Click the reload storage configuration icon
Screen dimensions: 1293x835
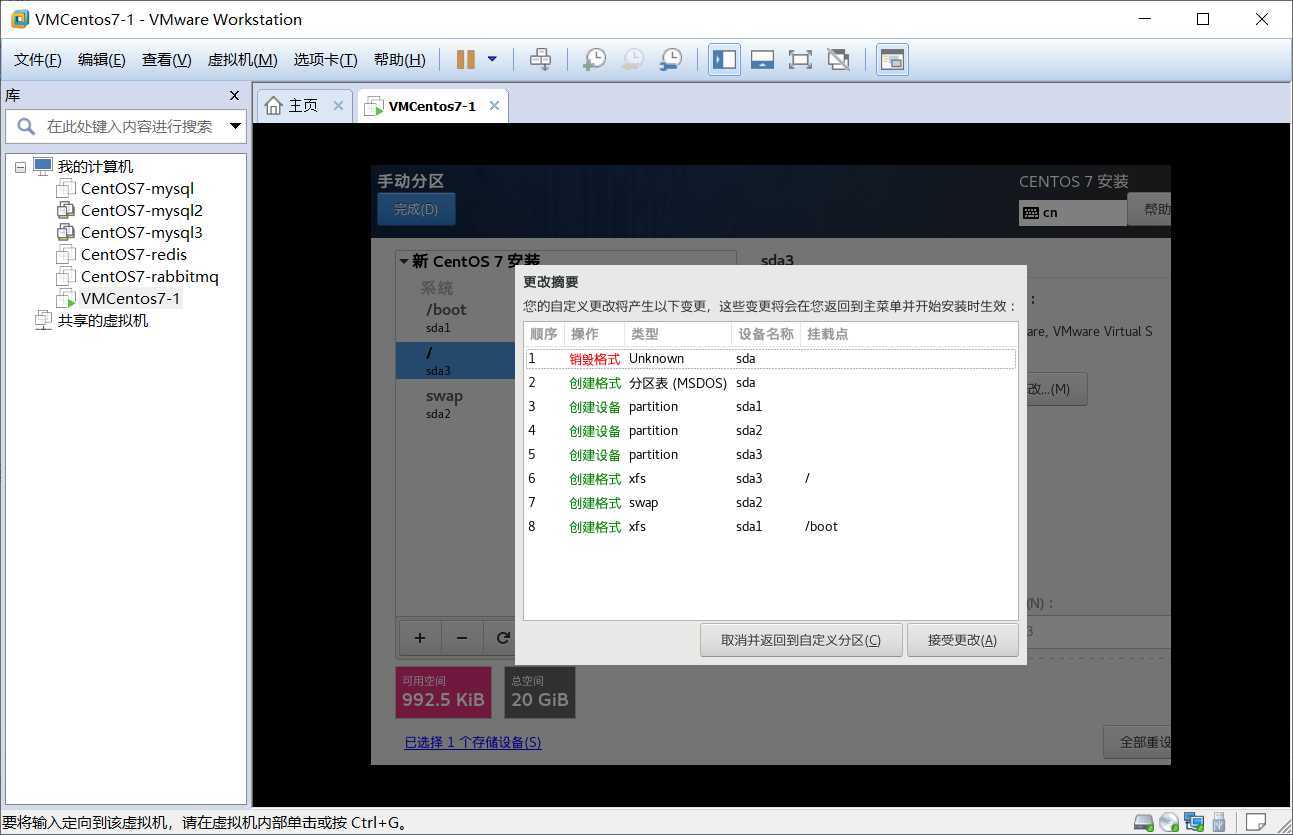pyautogui.click(x=503, y=638)
